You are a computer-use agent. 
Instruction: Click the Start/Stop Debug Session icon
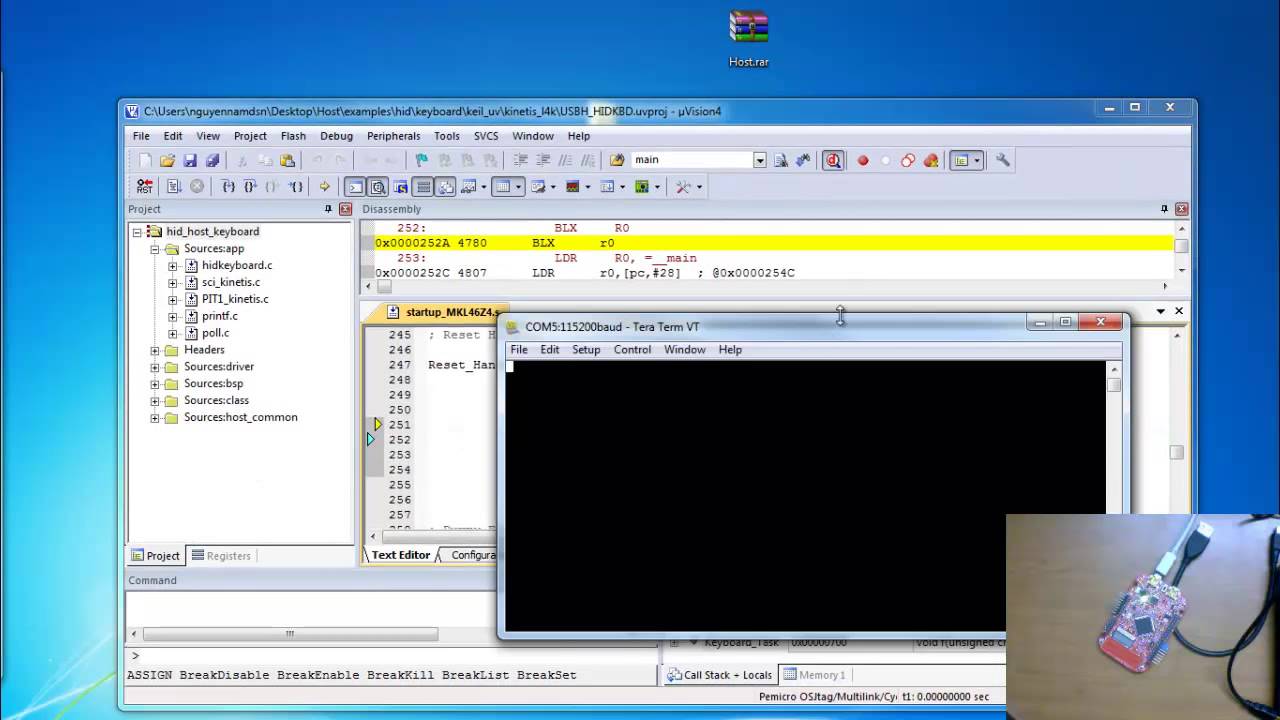833,160
